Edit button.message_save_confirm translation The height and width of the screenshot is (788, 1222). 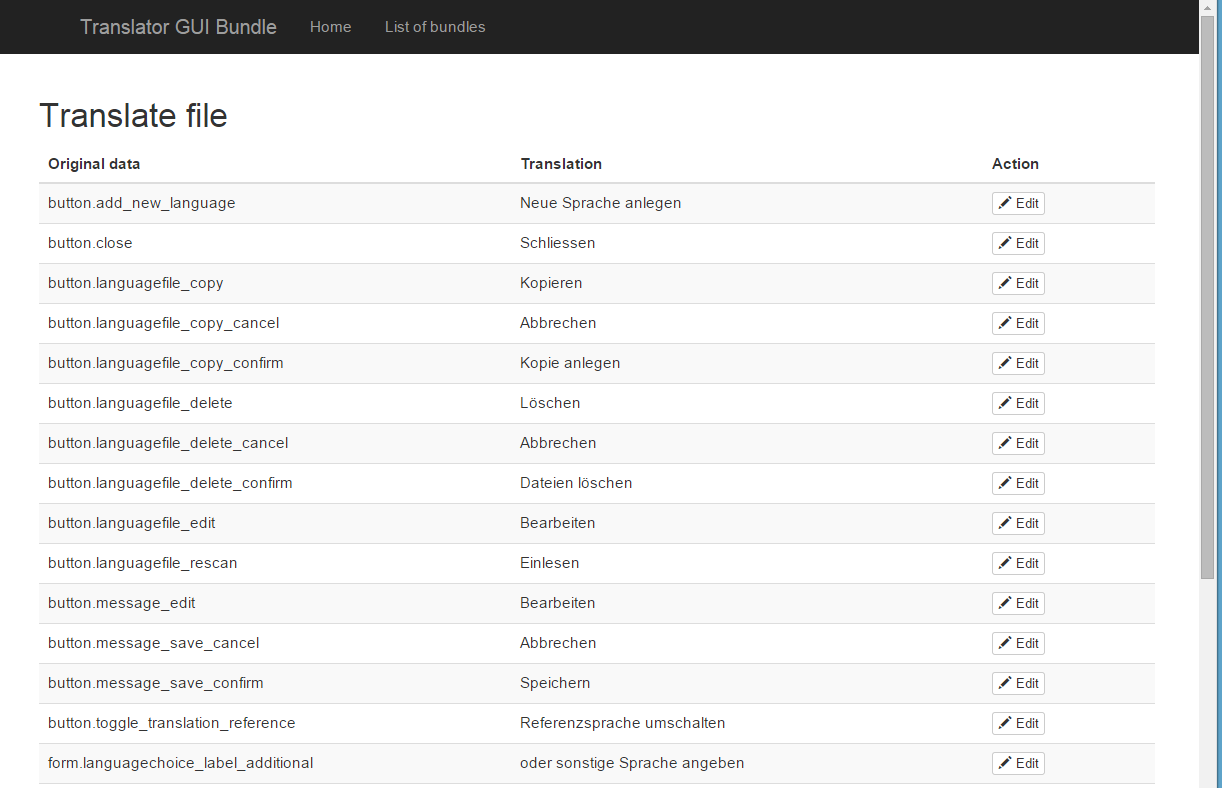pos(1018,683)
